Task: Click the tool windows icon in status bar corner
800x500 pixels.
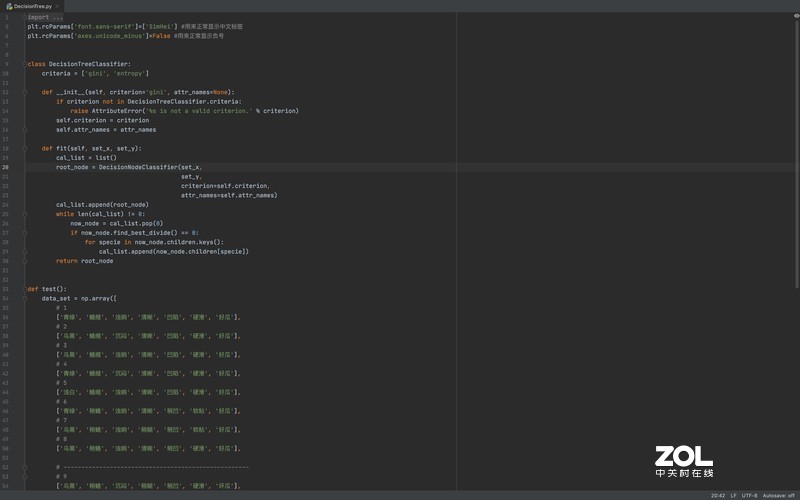Action: click(6, 495)
